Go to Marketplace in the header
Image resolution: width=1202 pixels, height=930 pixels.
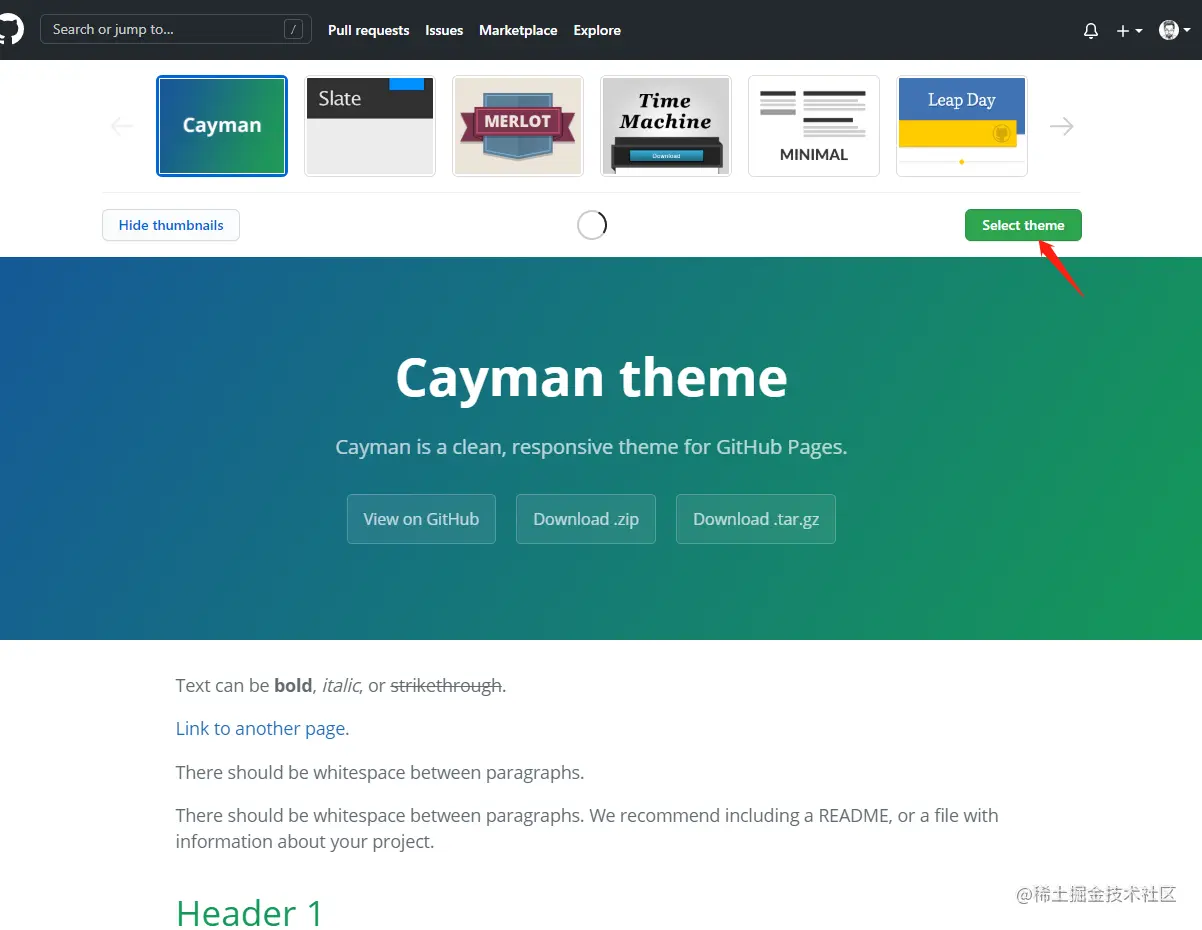click(x=518, y=30)
